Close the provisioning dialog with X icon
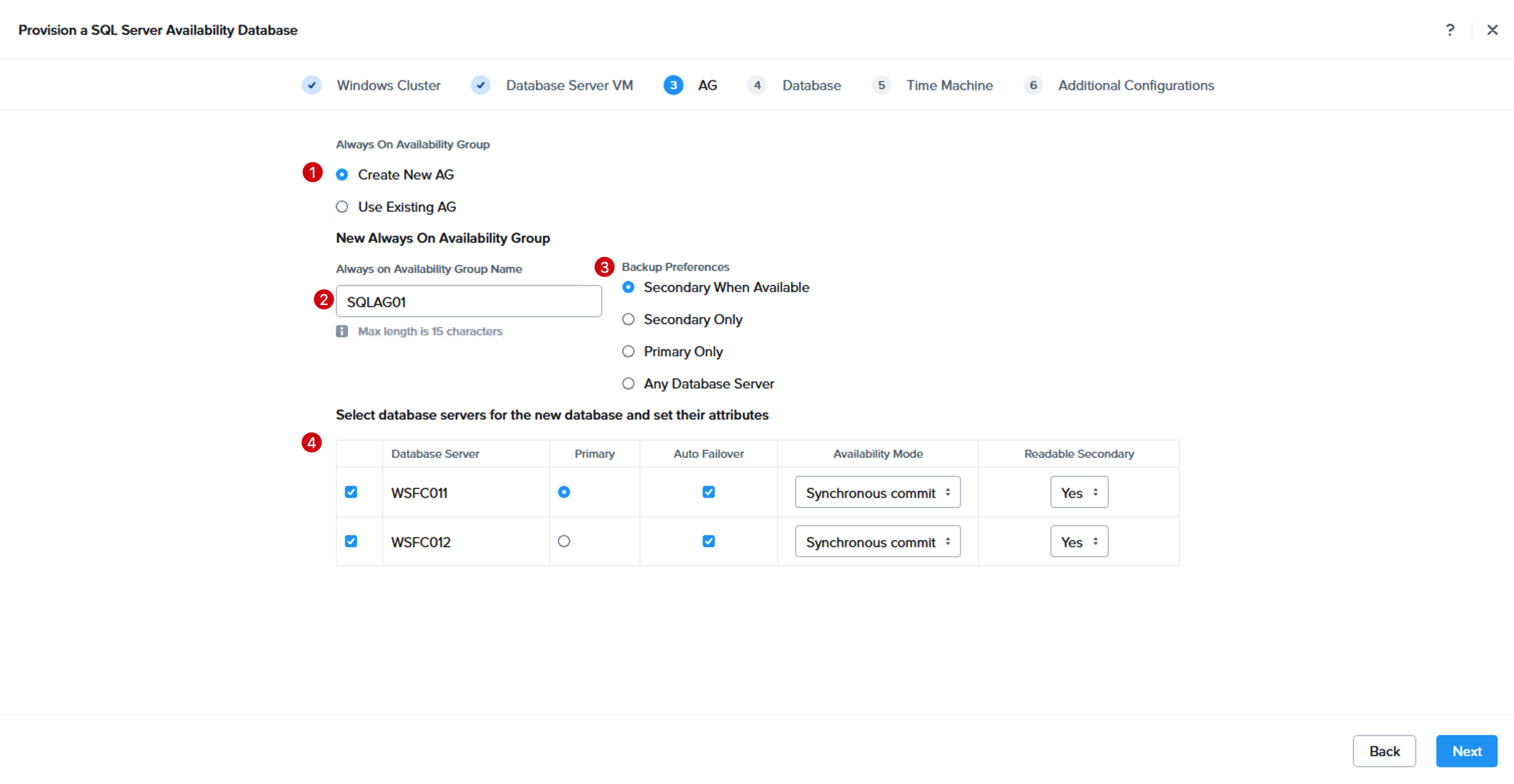This screenshot has height=784, width=1514. (x=1492, y=30)
